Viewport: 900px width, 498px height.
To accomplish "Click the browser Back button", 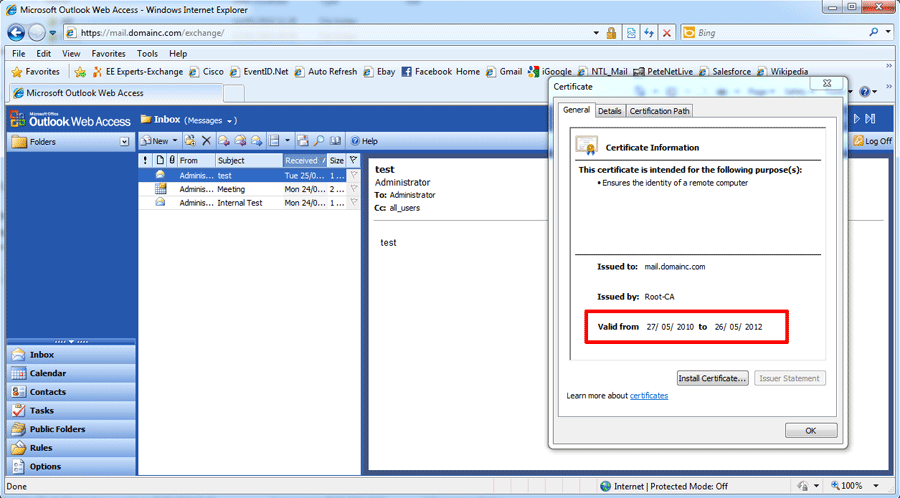I will pos(15,33).
